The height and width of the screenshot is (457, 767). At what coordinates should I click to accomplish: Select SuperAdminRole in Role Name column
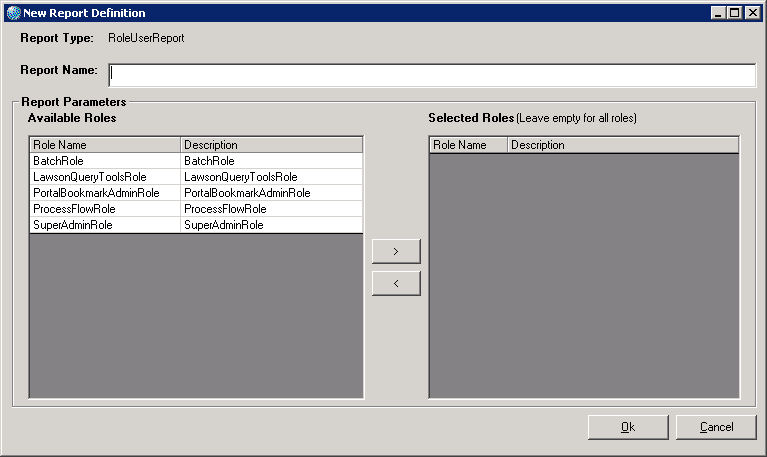tap(105, 225)
